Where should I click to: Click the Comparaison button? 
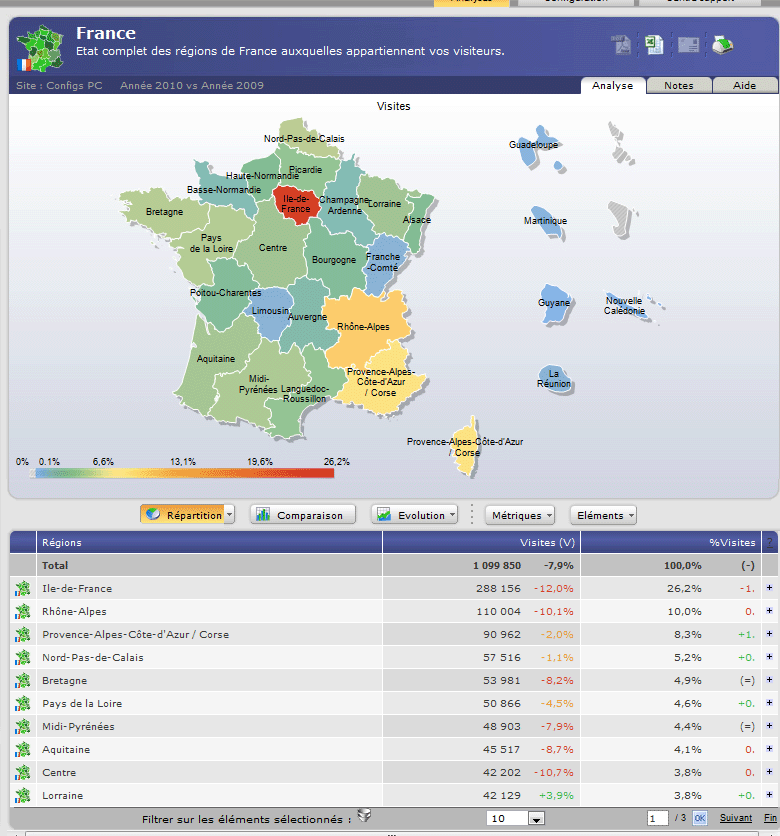click(x=303, y=516)
